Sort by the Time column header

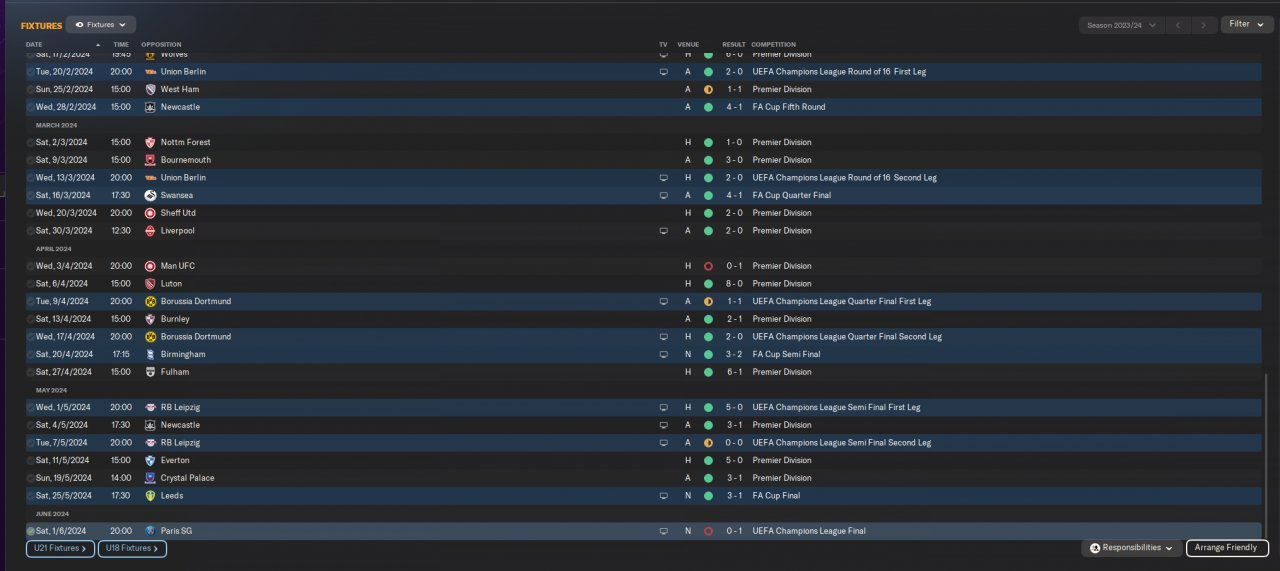121,45
